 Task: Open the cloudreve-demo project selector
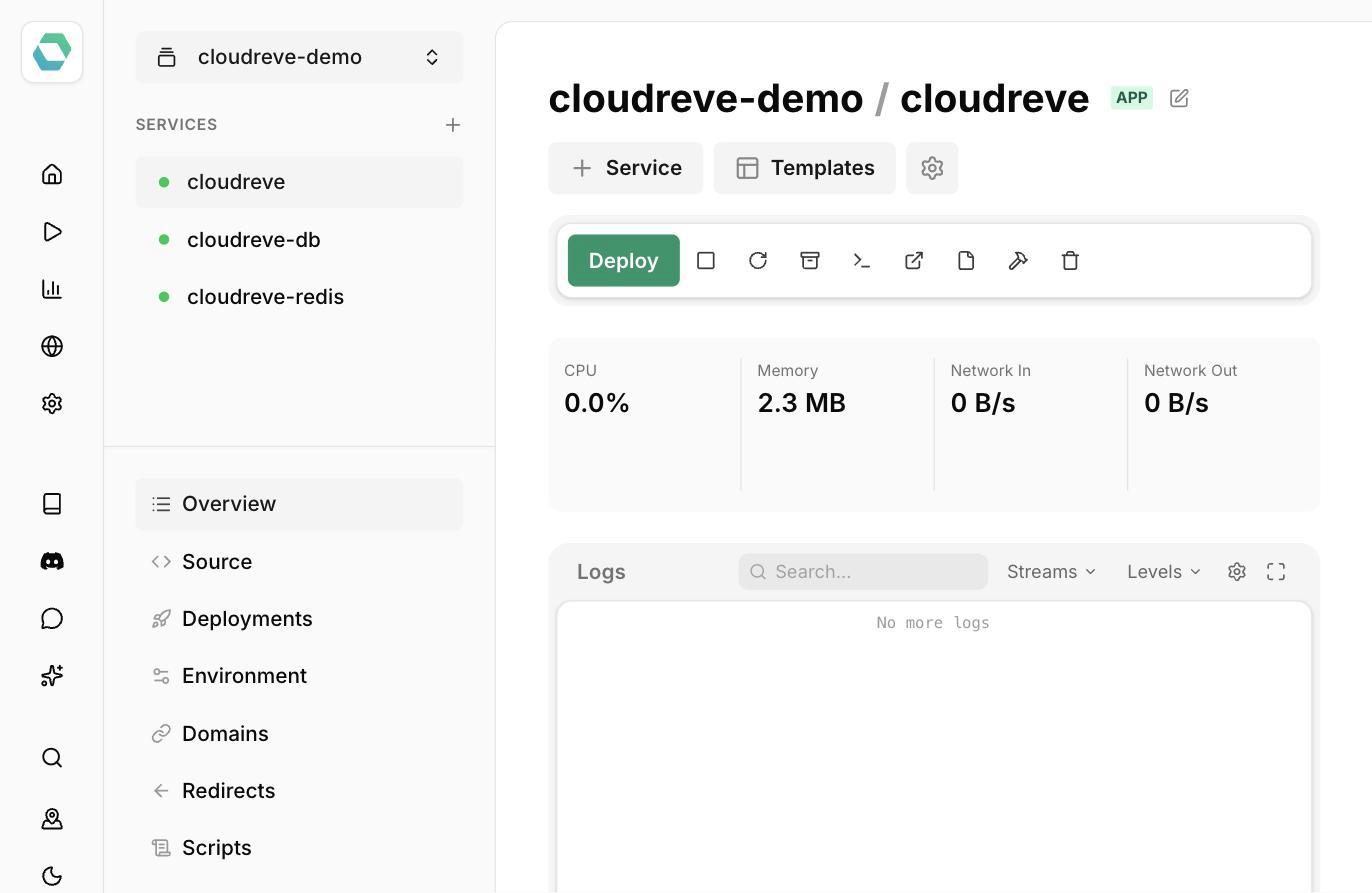click(x=299, y=57)
